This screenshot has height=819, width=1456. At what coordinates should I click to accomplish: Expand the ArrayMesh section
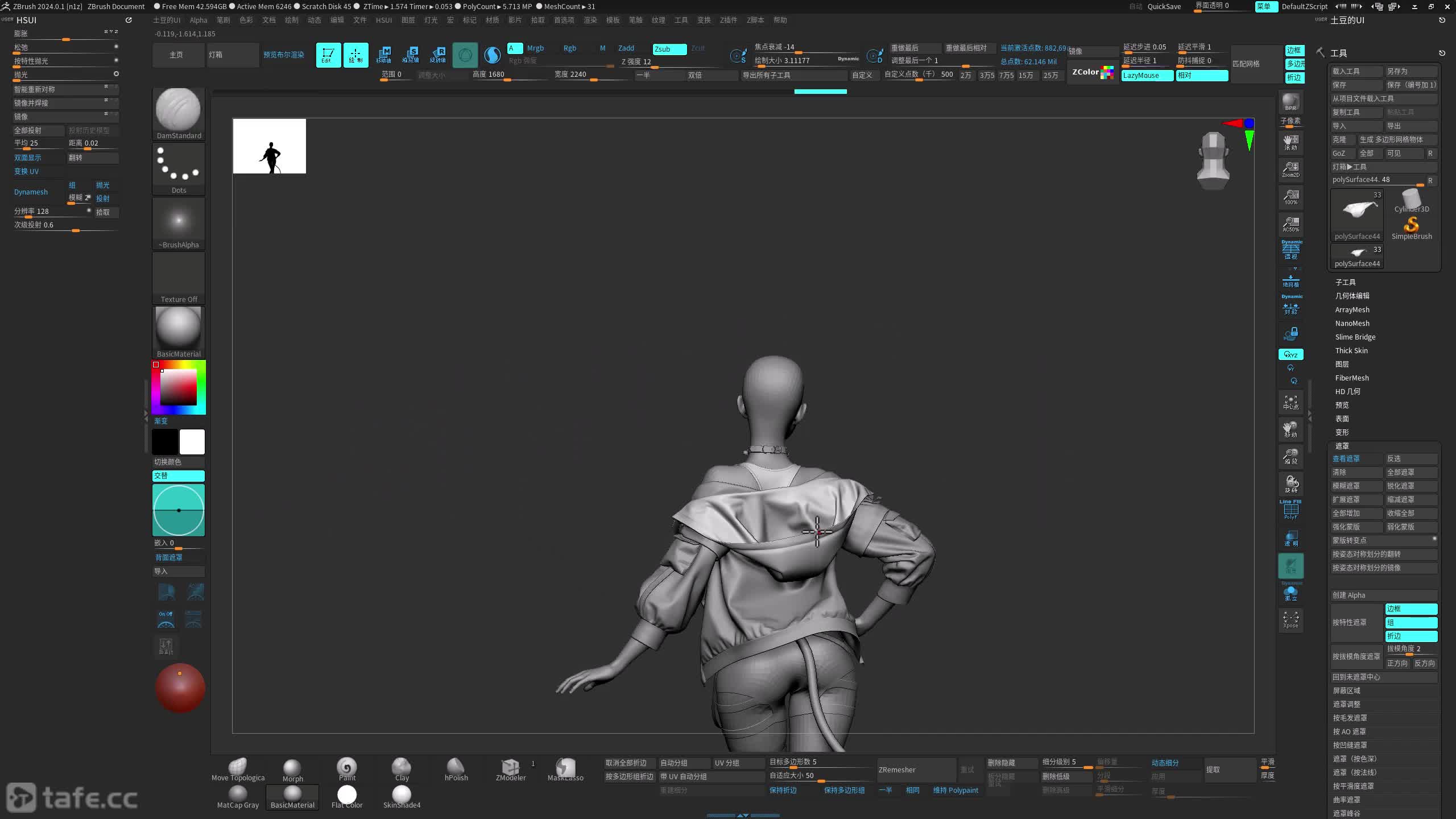(1352, 309)
